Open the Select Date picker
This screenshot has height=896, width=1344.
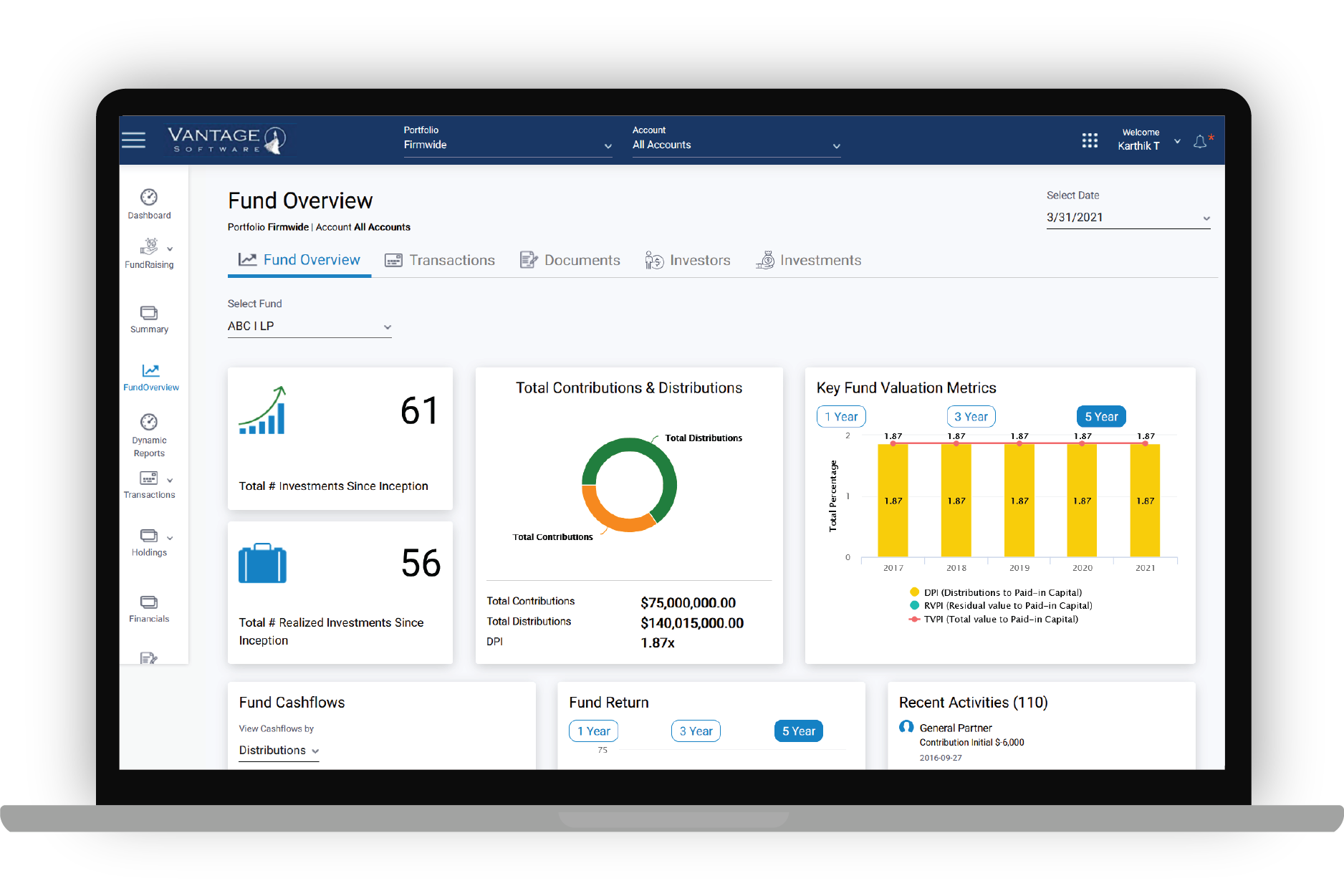coord(1128,217)
